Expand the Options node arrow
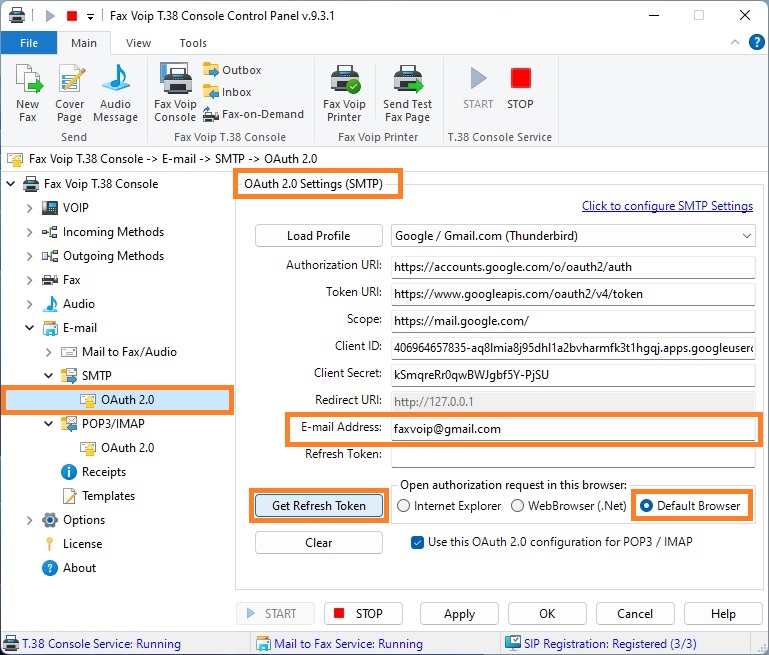The height and width of the screenshot is (655, 769). pyautogui.click(x=29, y=520)
